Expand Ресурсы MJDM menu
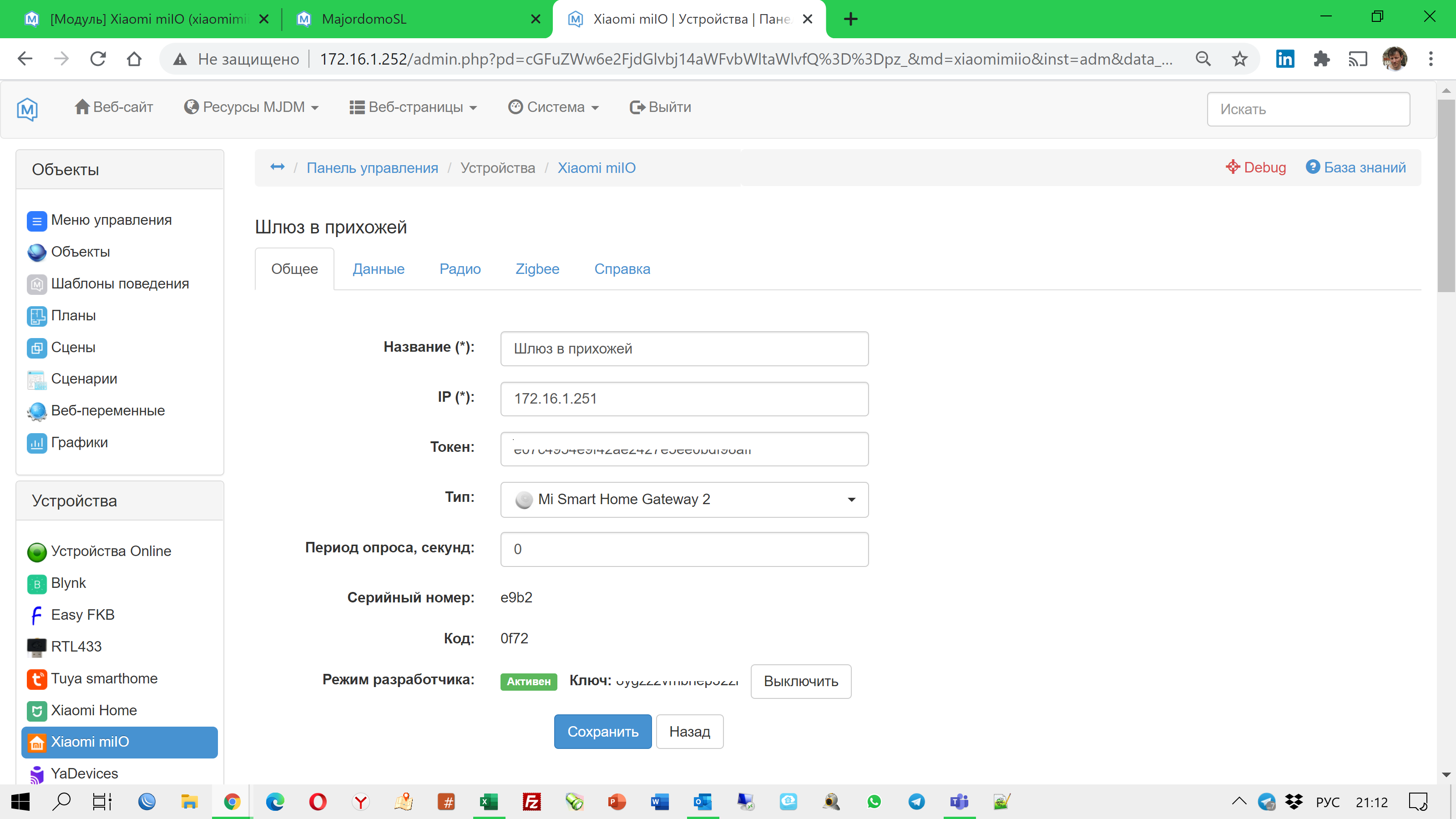Screen dimensions: 1456x819 (x=252, y=107)
